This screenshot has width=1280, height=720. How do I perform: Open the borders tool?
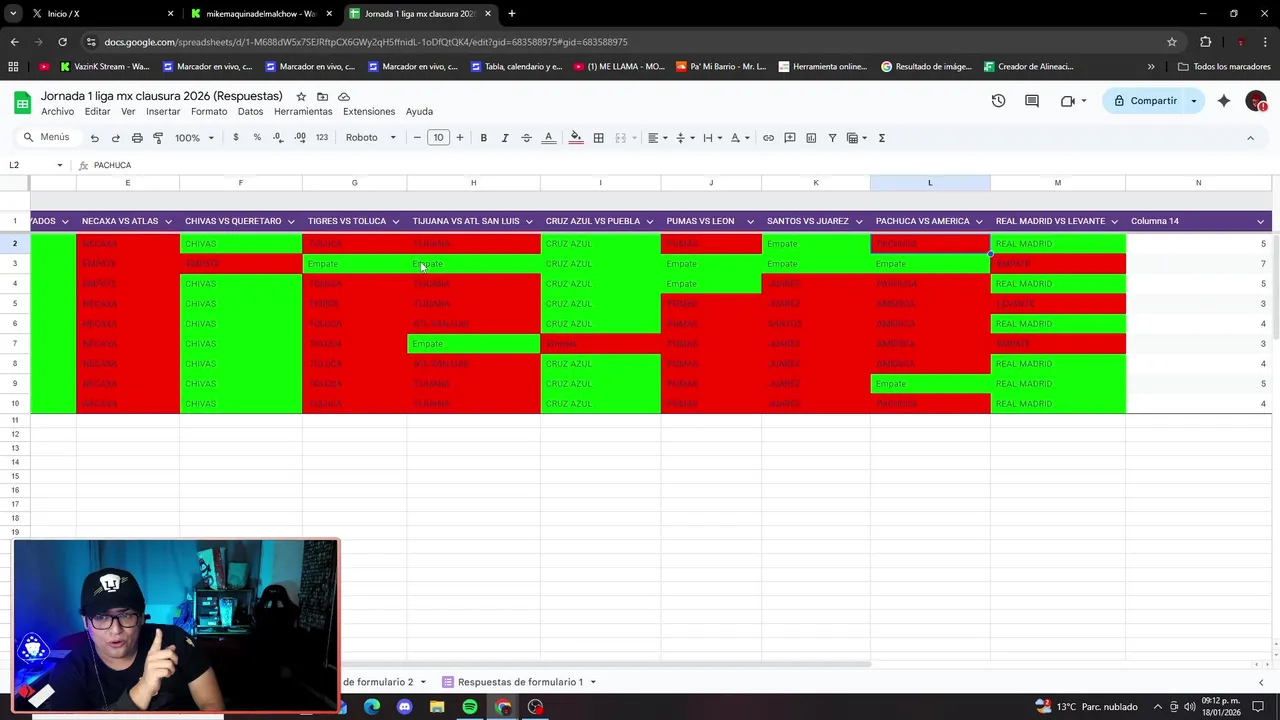tap(598, 138)
